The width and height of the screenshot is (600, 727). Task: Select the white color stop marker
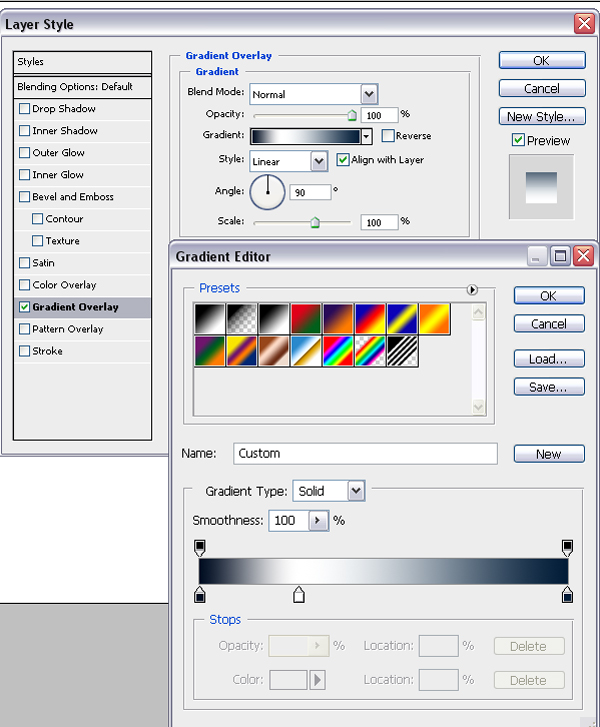pyautogui.click(x=299, y=594)
